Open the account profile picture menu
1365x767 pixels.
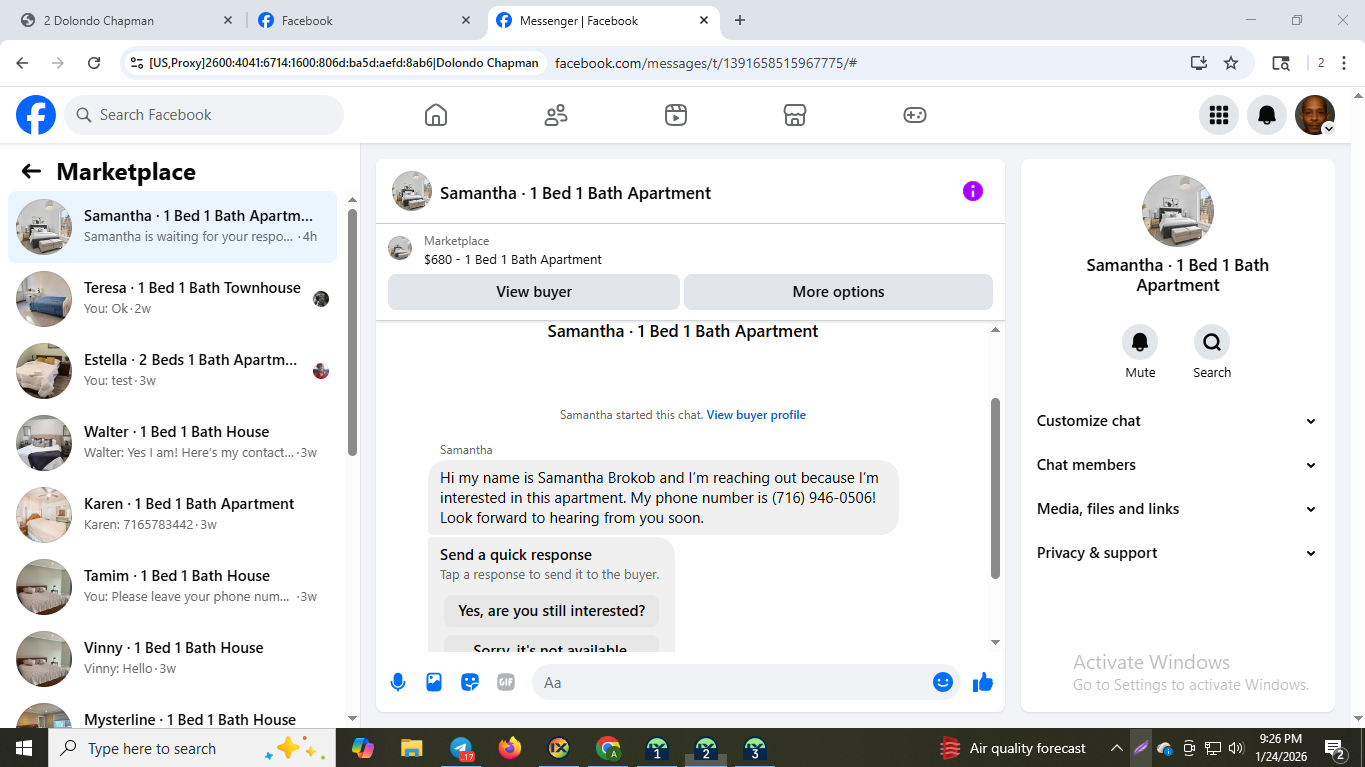(x=1315, y=115)
